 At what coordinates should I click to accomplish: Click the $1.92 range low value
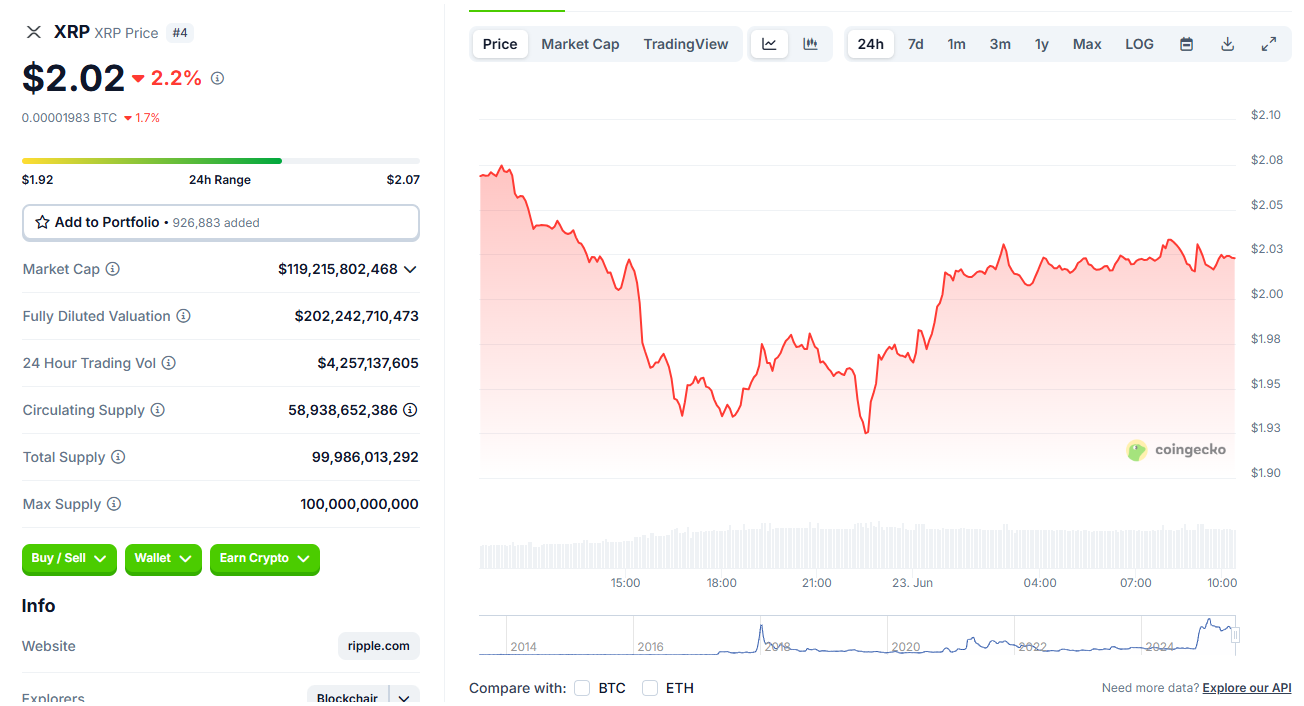[x=38, y=180]
